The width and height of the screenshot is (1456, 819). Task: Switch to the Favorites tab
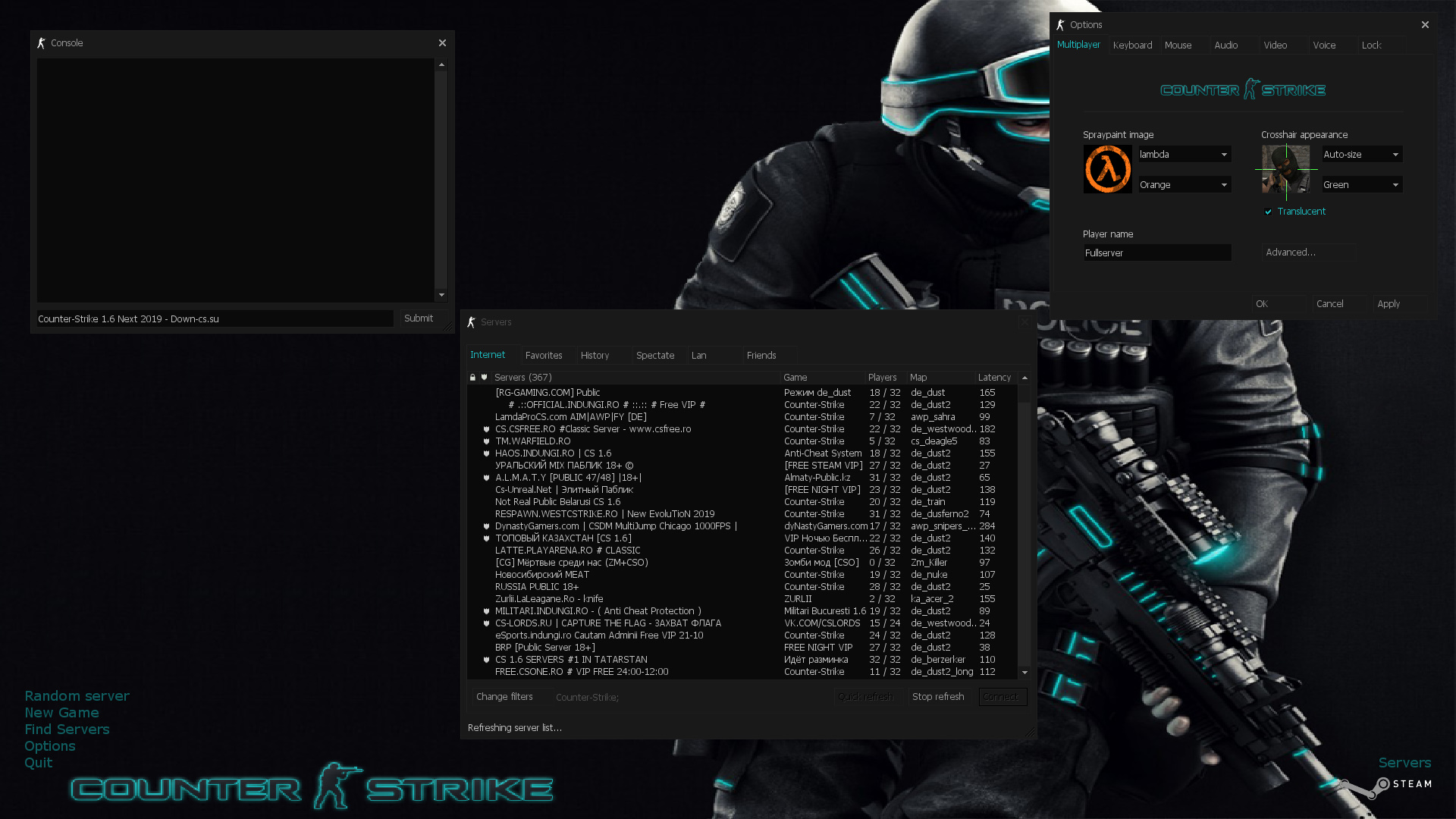click(544, 355)
